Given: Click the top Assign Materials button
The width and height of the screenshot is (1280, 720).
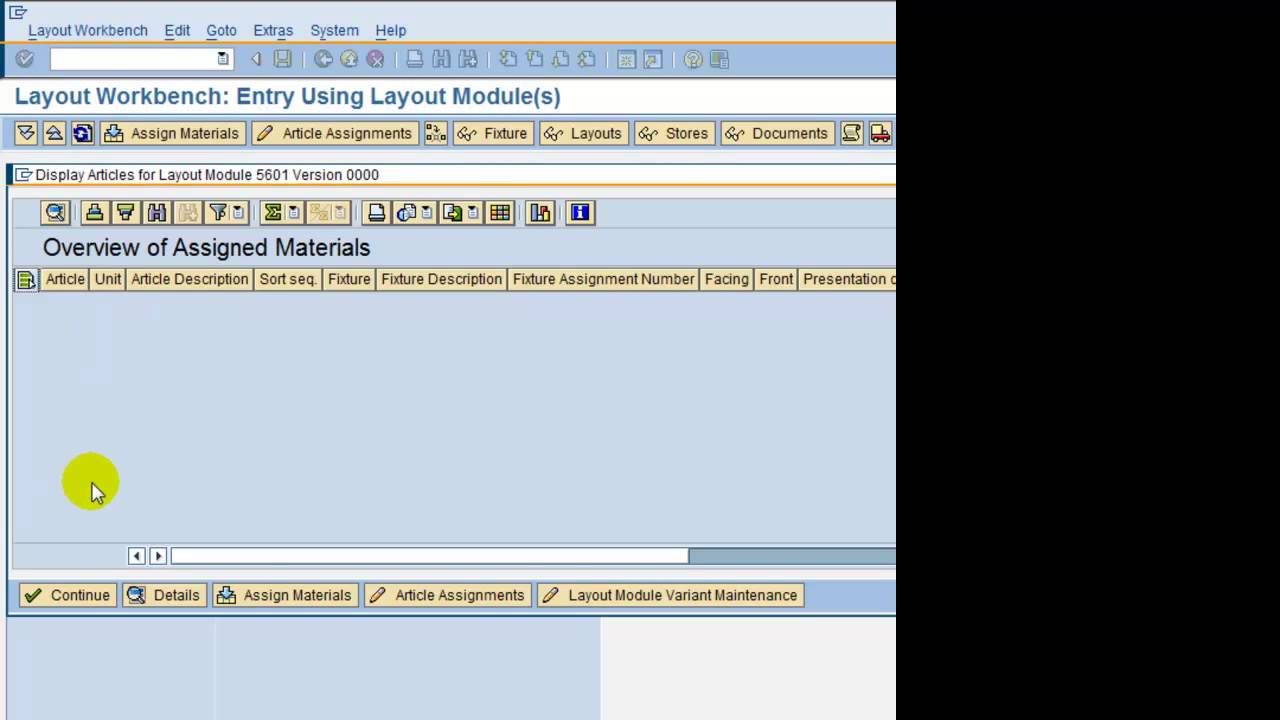Looking at the screenshot, I should click(x=172, y=133).
